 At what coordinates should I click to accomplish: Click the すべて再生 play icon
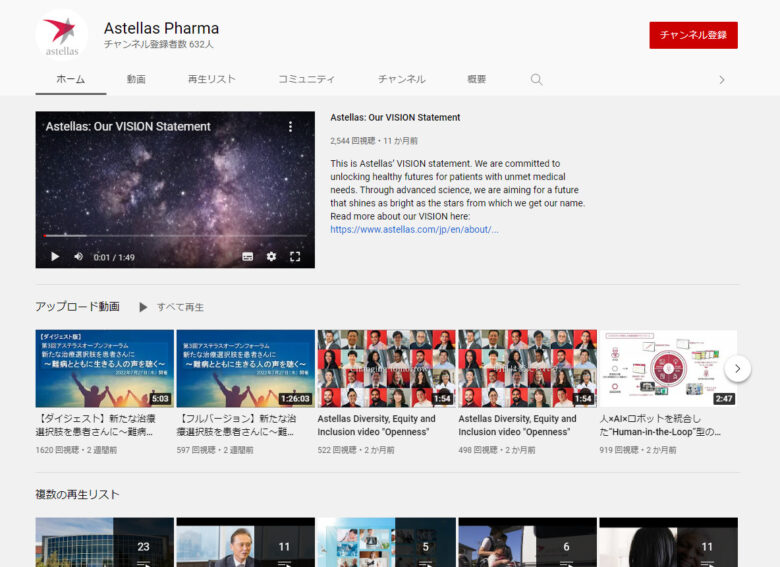(143, 307)
